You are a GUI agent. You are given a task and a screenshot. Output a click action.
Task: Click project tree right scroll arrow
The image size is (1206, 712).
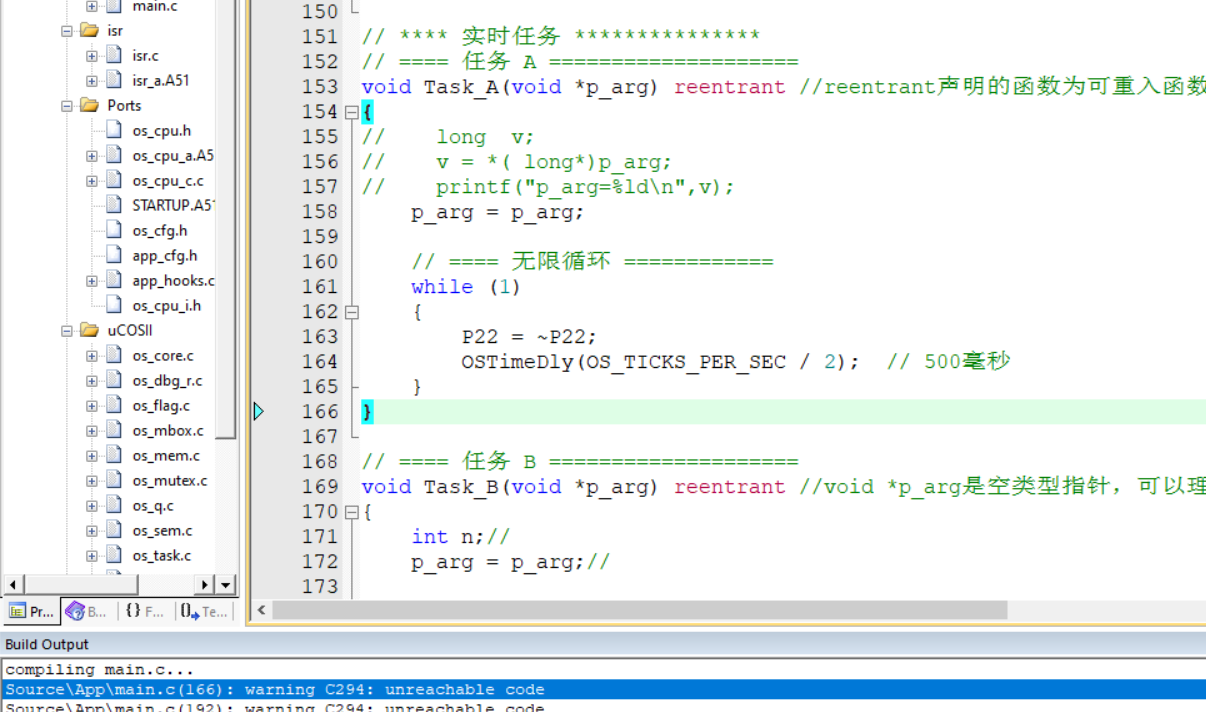[x=205, y=585]
